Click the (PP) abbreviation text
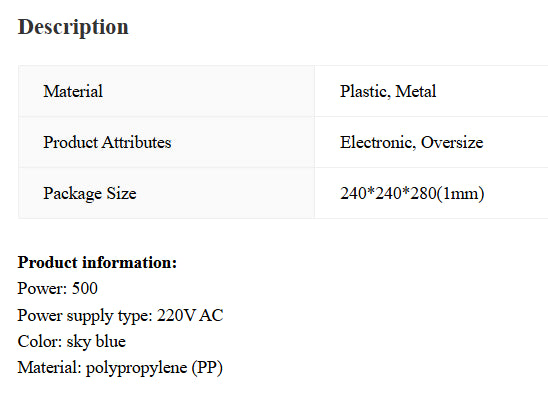Viewport: 548px width, 395px height. (x=207, y=368)
